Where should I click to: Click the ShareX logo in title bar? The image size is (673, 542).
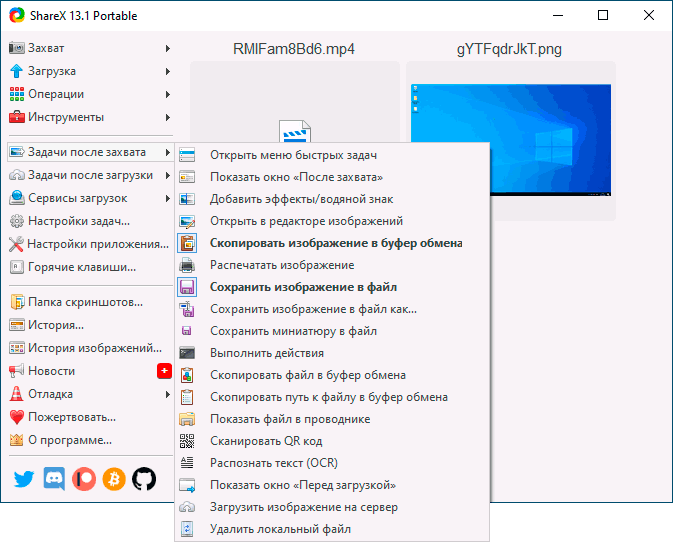pyautogui.click(x=17, y=15)
